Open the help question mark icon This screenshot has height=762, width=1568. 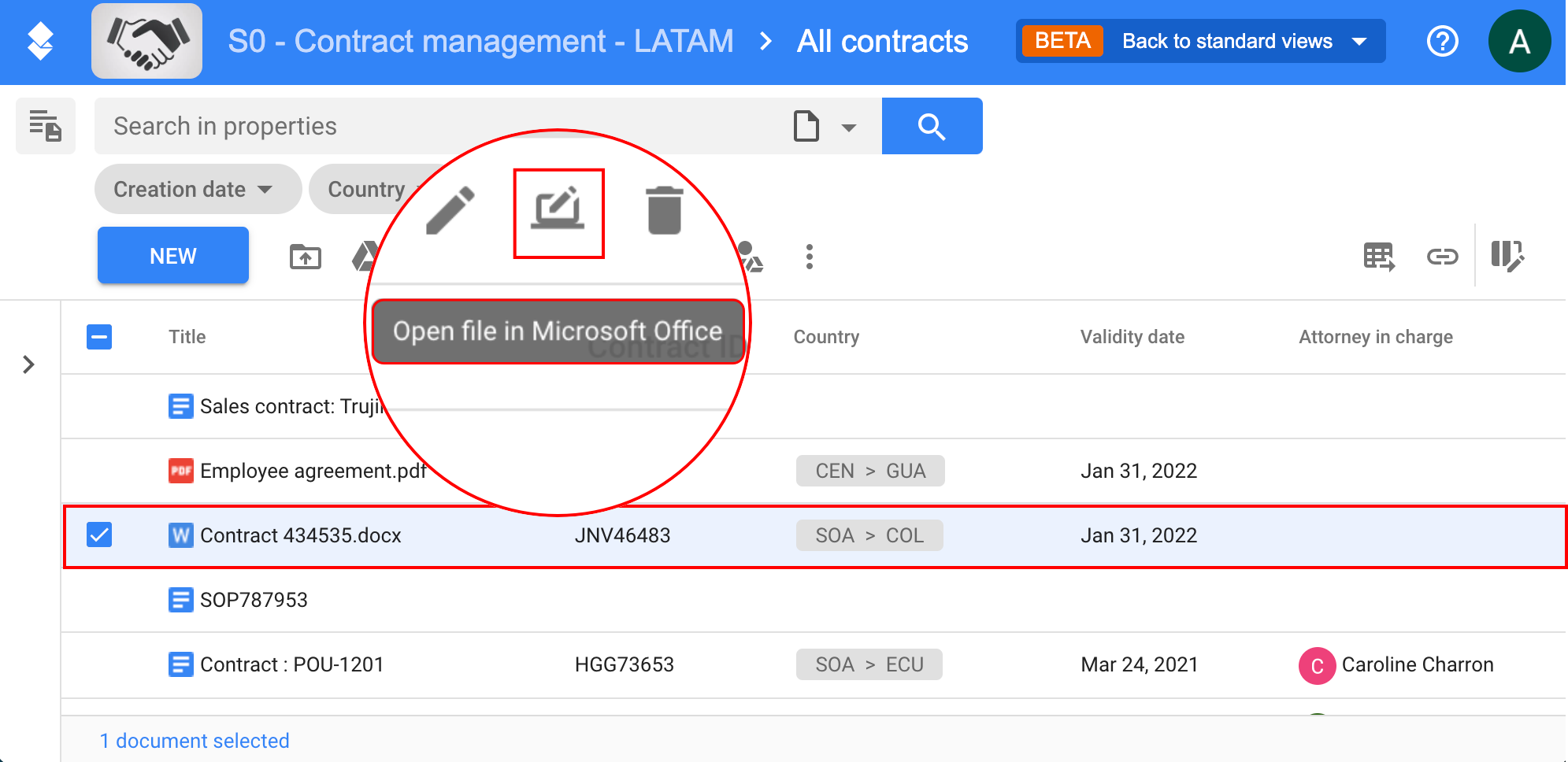[1442, 41]
